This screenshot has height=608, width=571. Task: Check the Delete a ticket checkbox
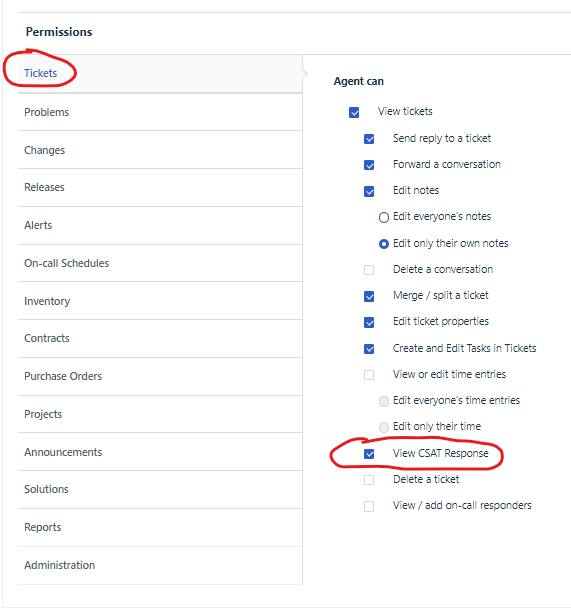point(369,480)
